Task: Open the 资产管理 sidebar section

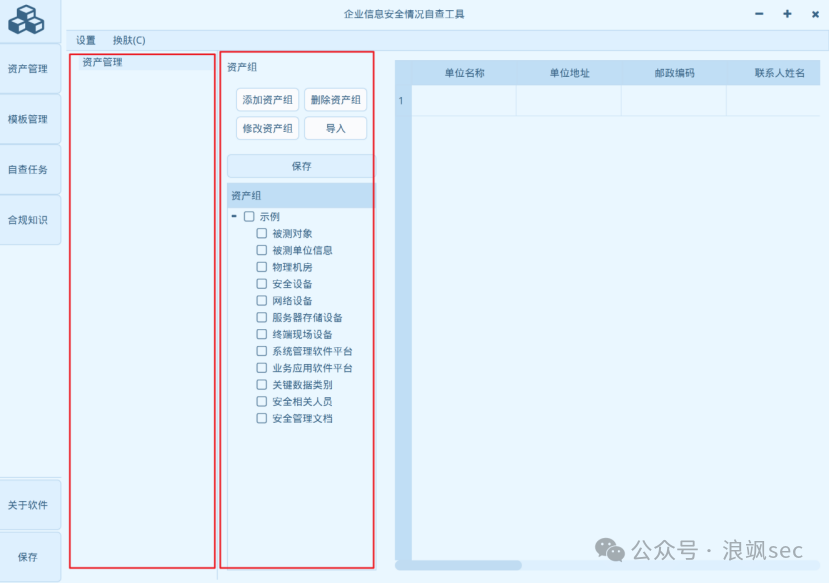Action: pos(30,69)
